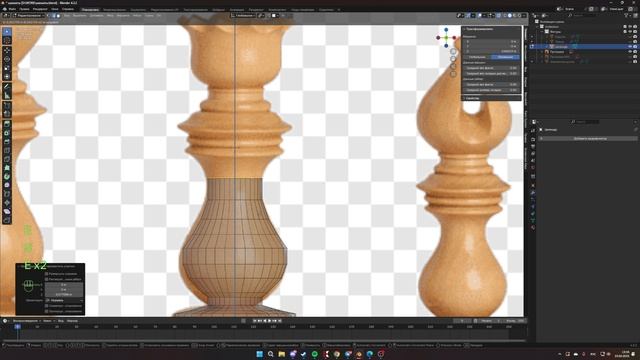Click the outliner search magnifier field
Viewport: 640px width, 360px height.
583,16
